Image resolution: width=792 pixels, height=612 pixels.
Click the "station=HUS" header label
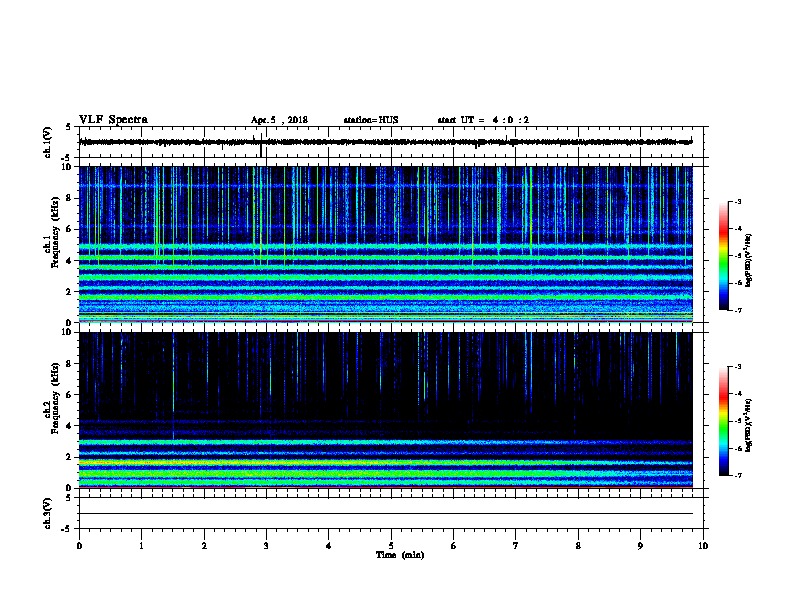(371, 120)
